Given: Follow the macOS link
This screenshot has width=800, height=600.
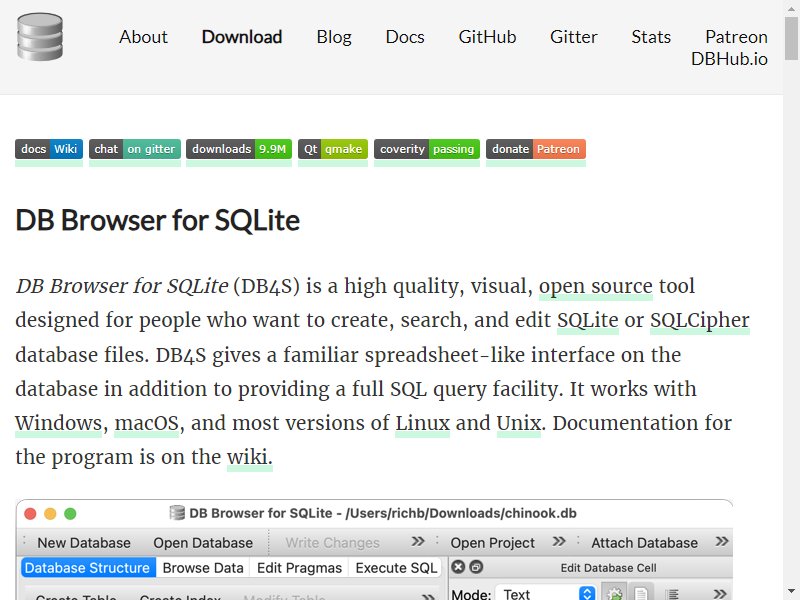Looking at the screenshot, I should point(146,423).
